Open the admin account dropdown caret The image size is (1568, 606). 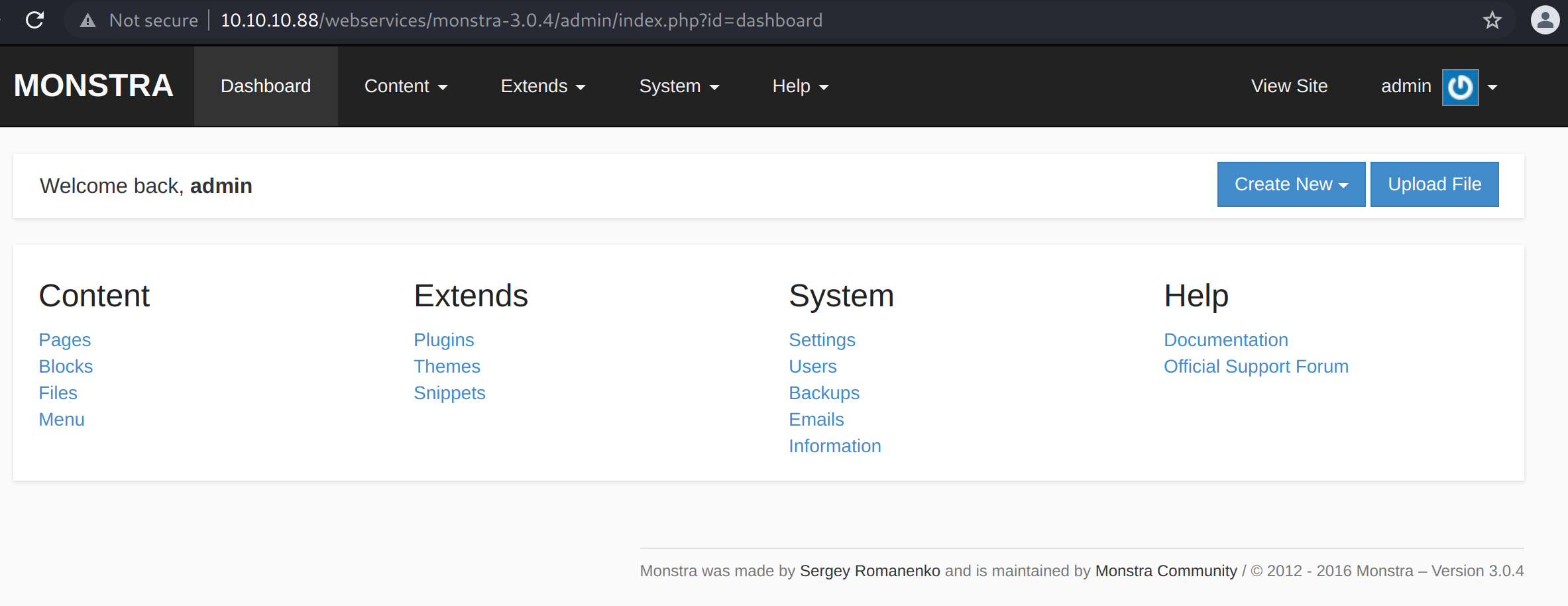(1492, 87)
